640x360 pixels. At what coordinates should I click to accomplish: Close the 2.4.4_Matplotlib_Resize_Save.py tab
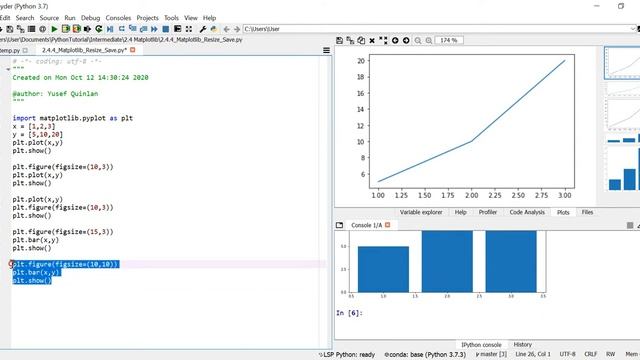coord(133,50)
